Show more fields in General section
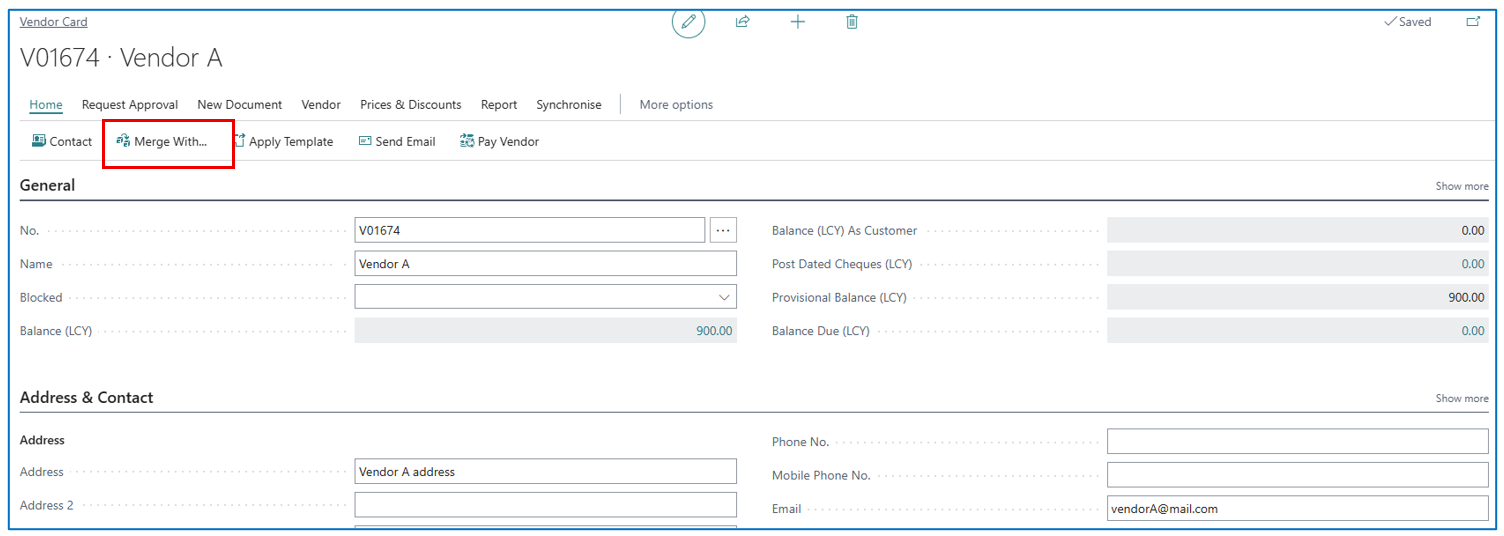The height and width of the screenshot is (536, 1504). [x=1461, y=187]
